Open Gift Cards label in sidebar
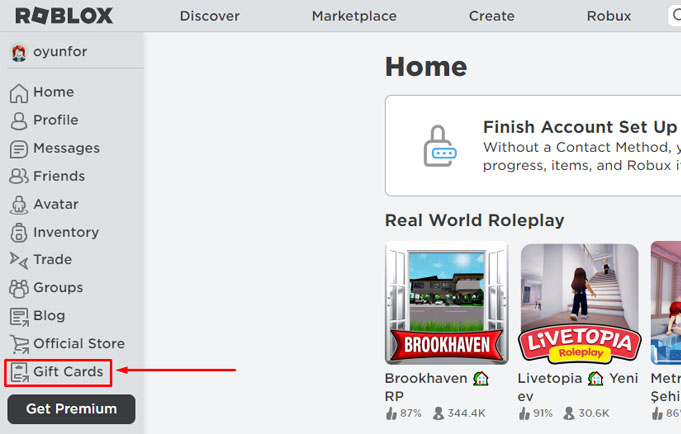The height and width of the screenshot is (434, 681). tap(68, 372)
